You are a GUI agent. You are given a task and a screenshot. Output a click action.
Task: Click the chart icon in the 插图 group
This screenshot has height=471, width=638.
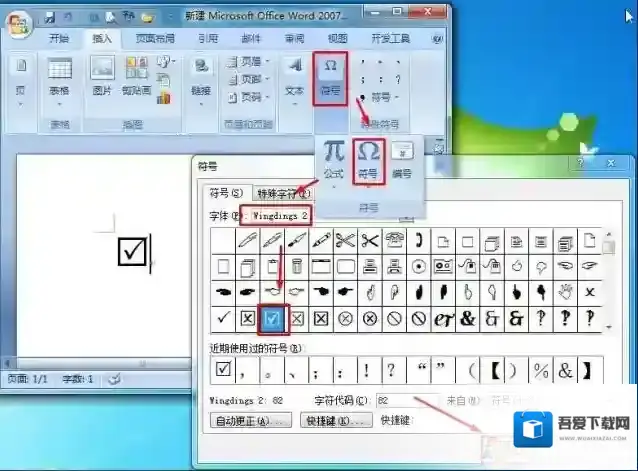click(x=164, y=98)
